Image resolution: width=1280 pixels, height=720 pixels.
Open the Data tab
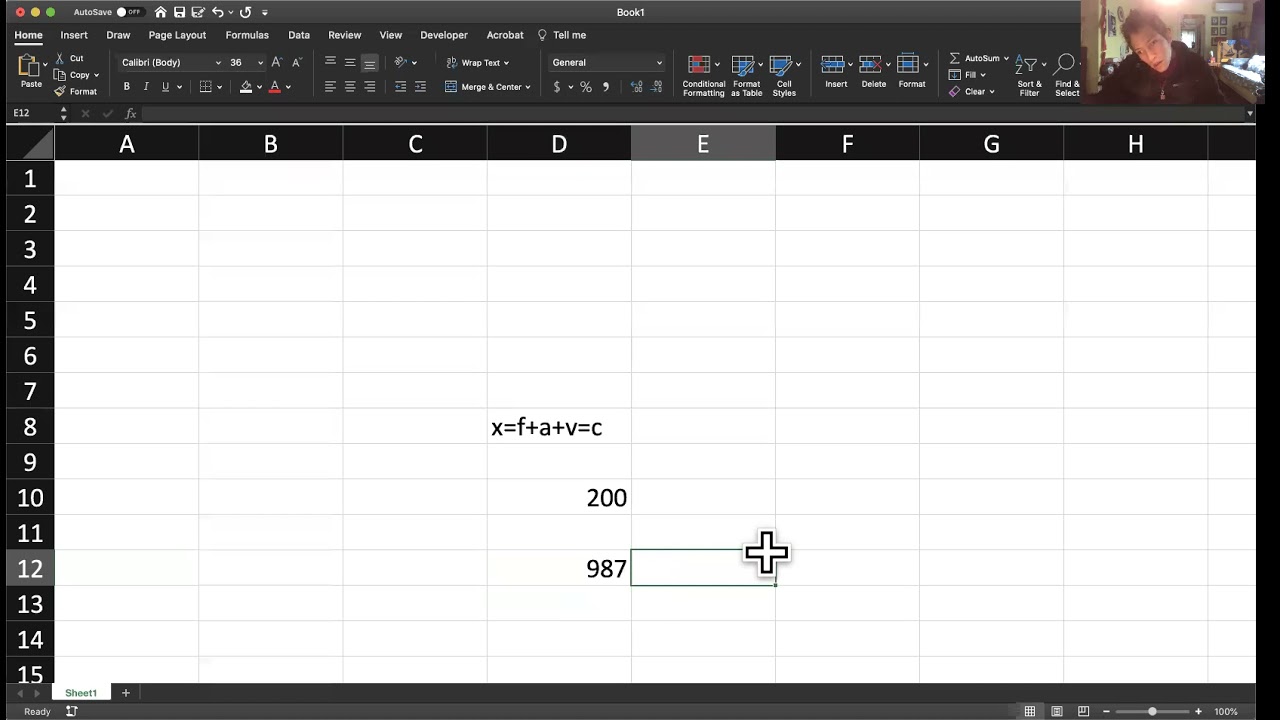299,35
